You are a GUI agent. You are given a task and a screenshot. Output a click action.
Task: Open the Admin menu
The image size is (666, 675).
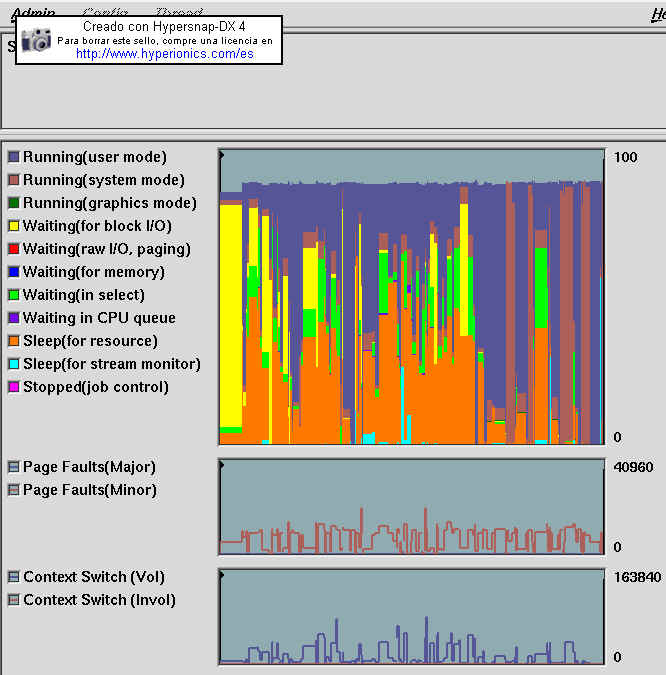point(33,12)
